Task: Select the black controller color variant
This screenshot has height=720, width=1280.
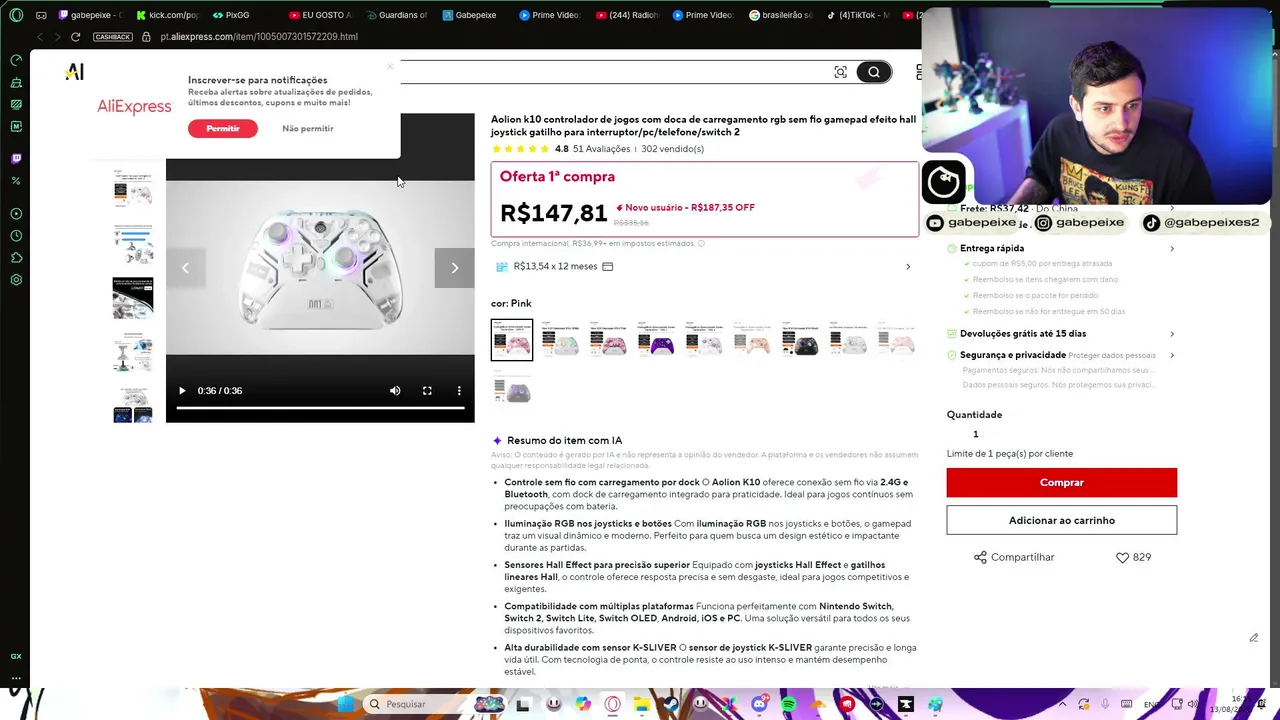Action: point(800,340)
